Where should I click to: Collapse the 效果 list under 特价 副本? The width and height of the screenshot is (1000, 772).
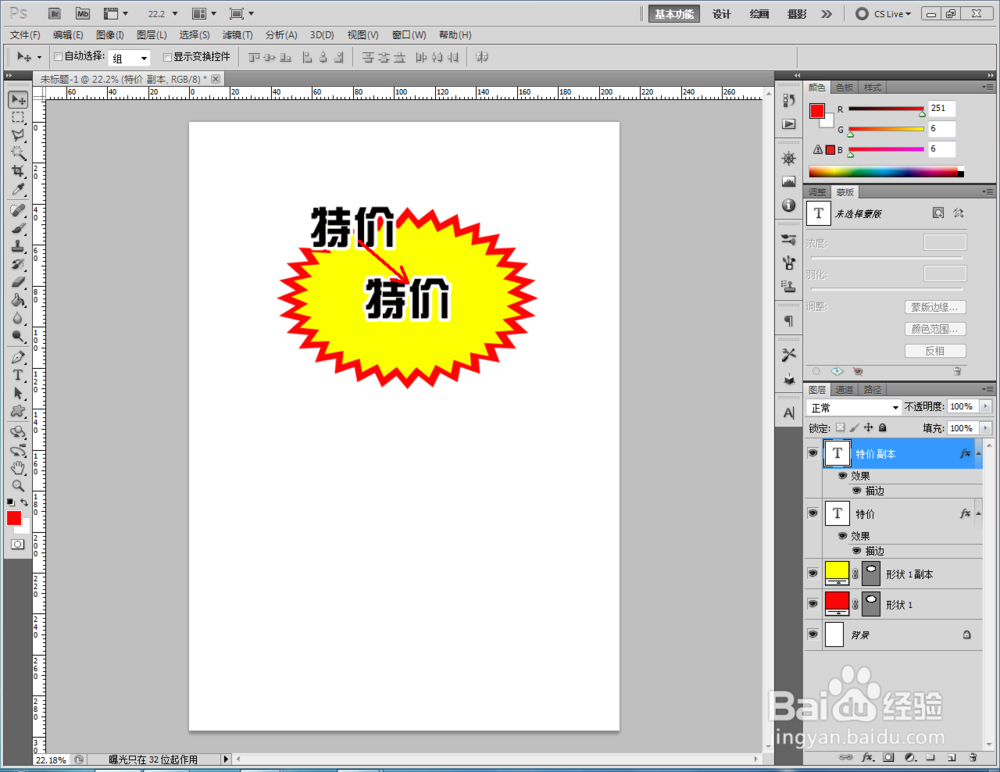tap(977, 453)
